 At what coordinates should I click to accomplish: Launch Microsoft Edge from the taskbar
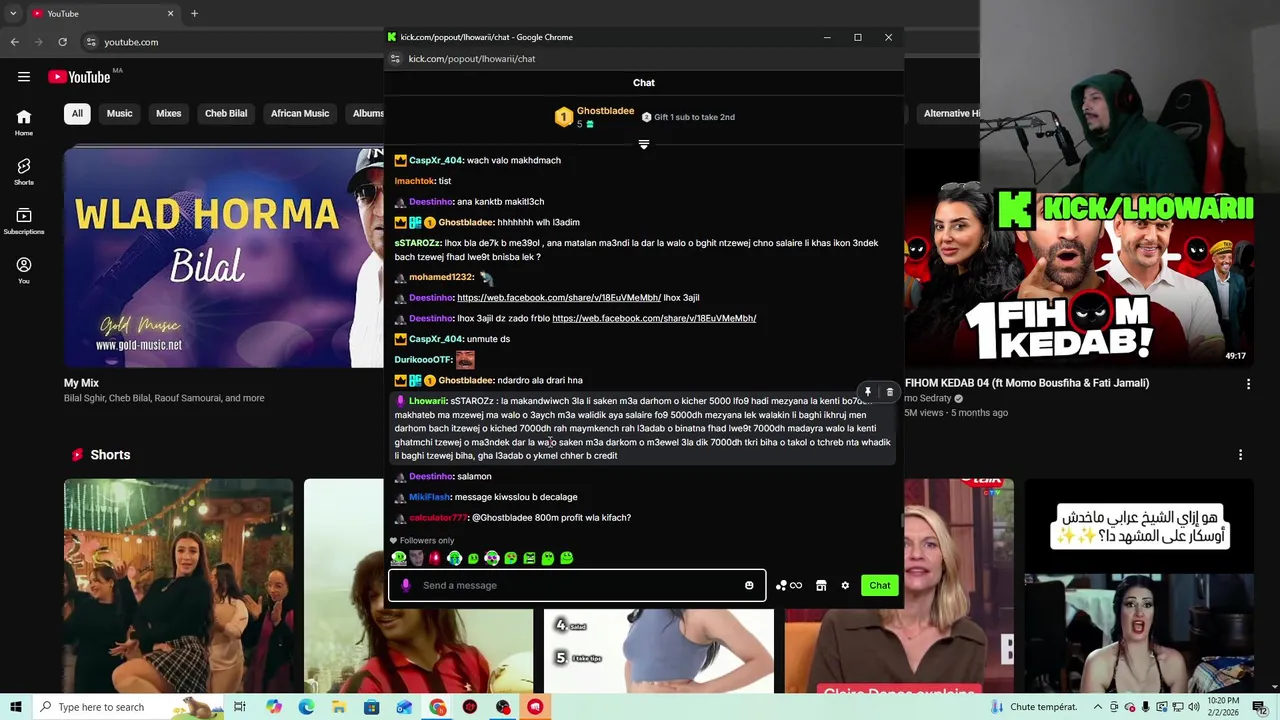coord(306,707)
